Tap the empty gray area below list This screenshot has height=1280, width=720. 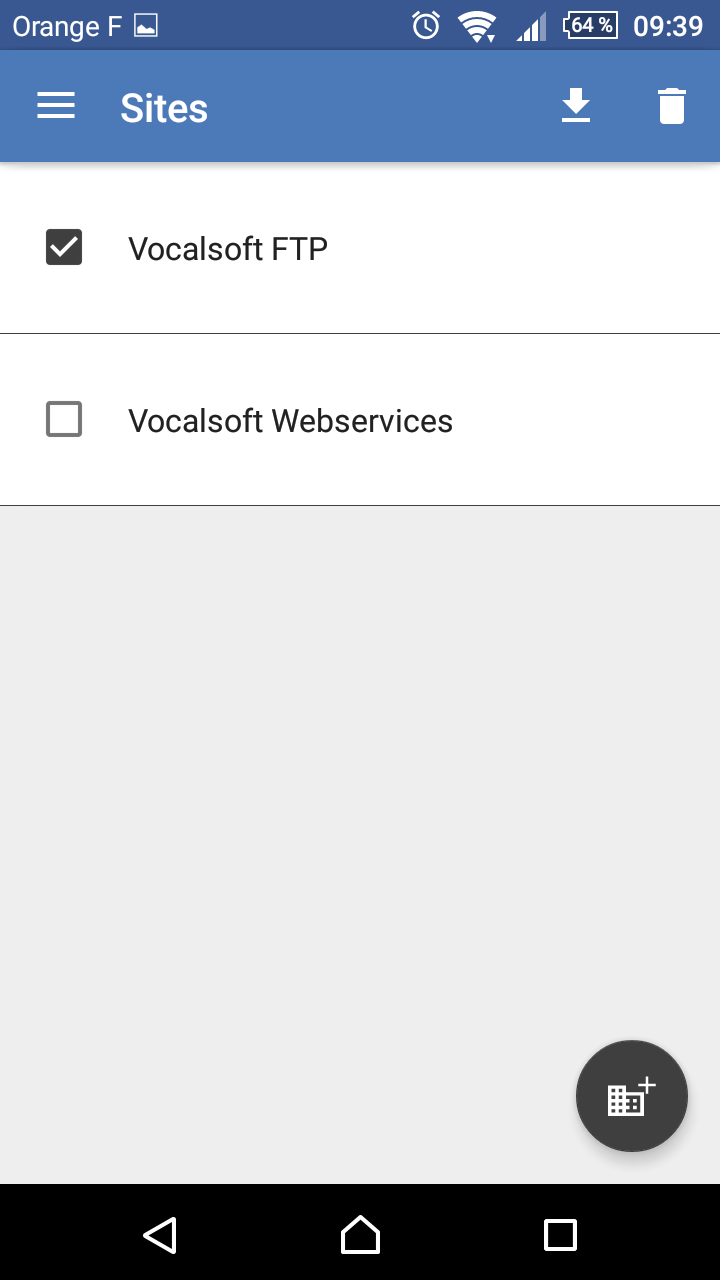click(x=360, y=845)
